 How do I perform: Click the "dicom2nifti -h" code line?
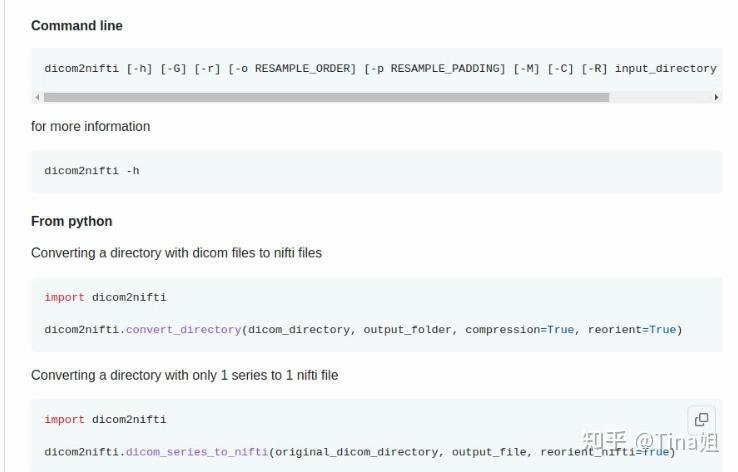coord(92,170)
